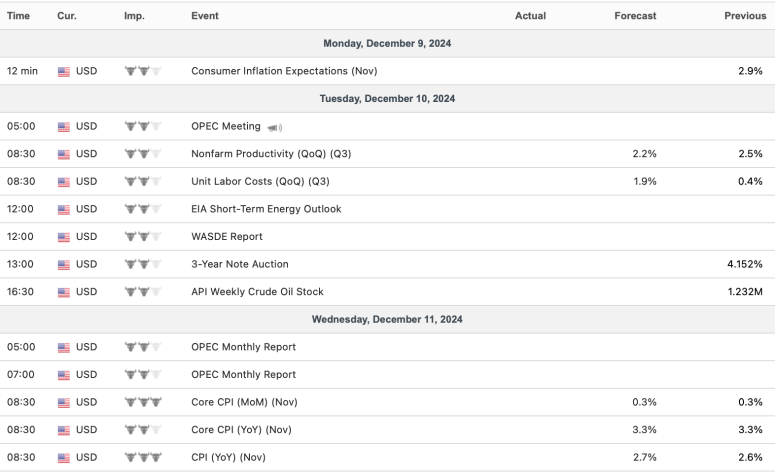Click the Forecast column header
The image size is (775, 475).
coord(635,16)
